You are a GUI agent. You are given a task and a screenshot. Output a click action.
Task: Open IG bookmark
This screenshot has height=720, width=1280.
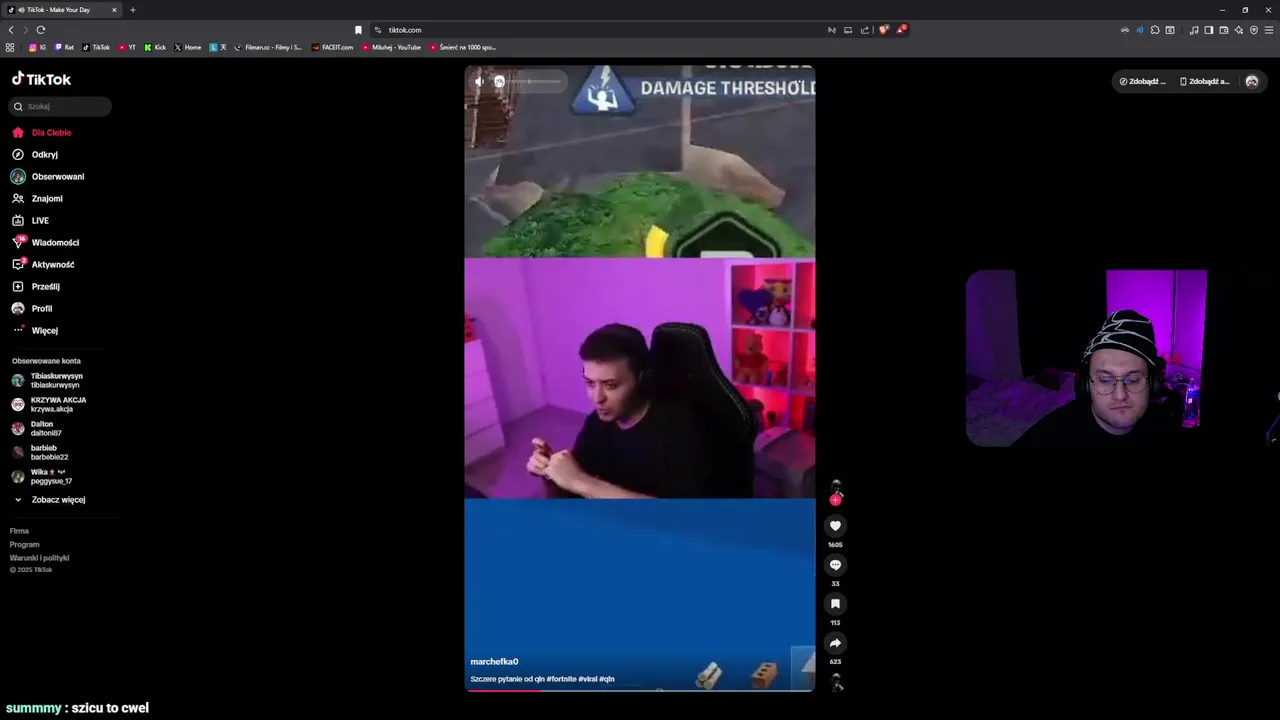(37, 47)
